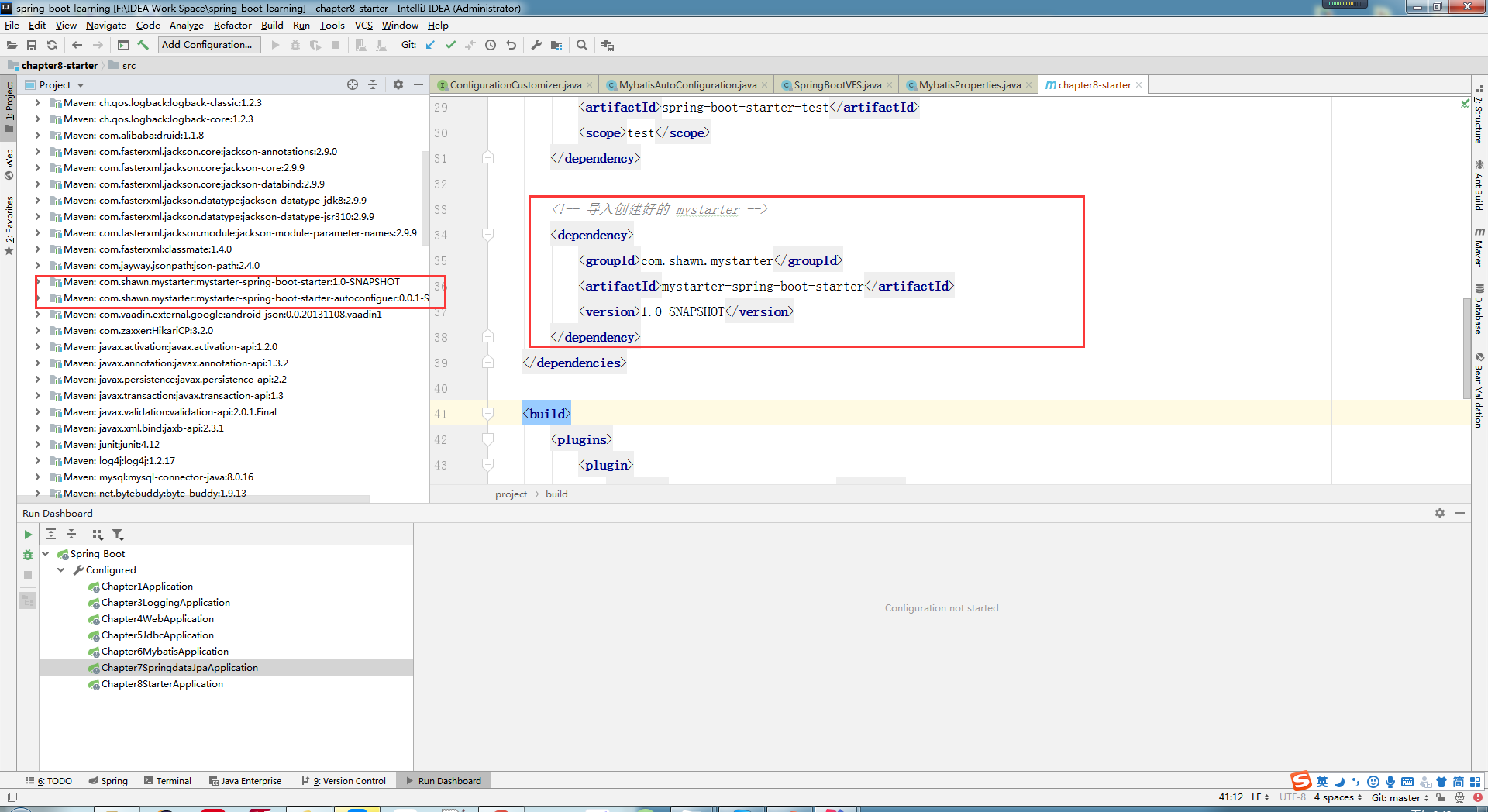Image resolution: width=1488 pixels, height=812 pixels.
Task: Switch to MybatisAutoConfiguration.java tab
Action: click(x=687, y=85)
